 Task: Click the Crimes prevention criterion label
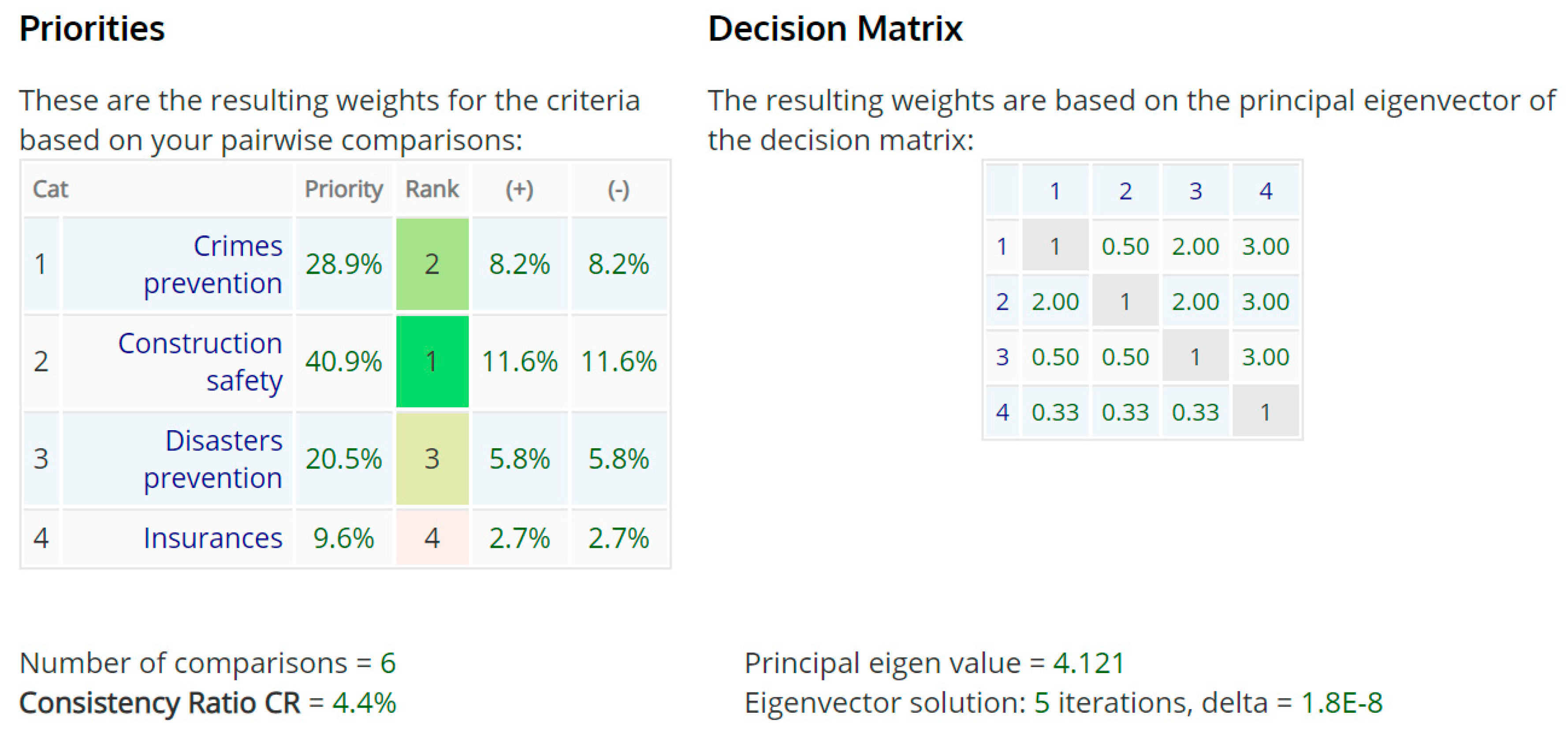(212, 264)
